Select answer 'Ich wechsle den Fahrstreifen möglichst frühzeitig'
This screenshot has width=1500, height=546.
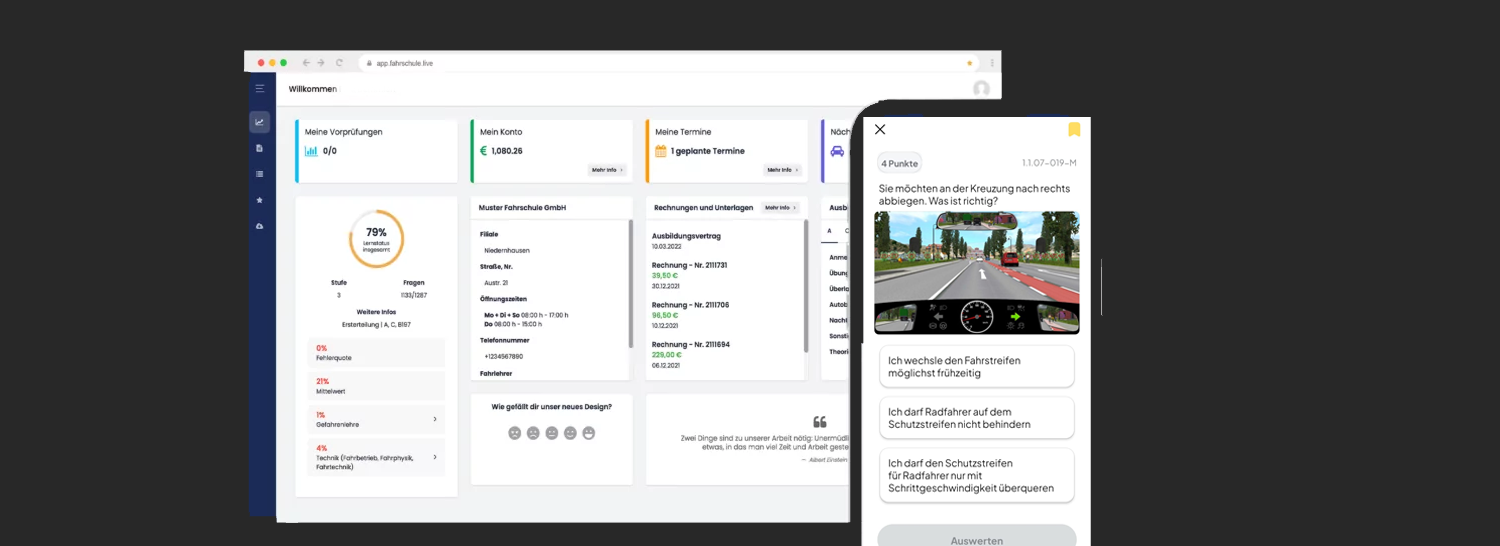point(976,367)
